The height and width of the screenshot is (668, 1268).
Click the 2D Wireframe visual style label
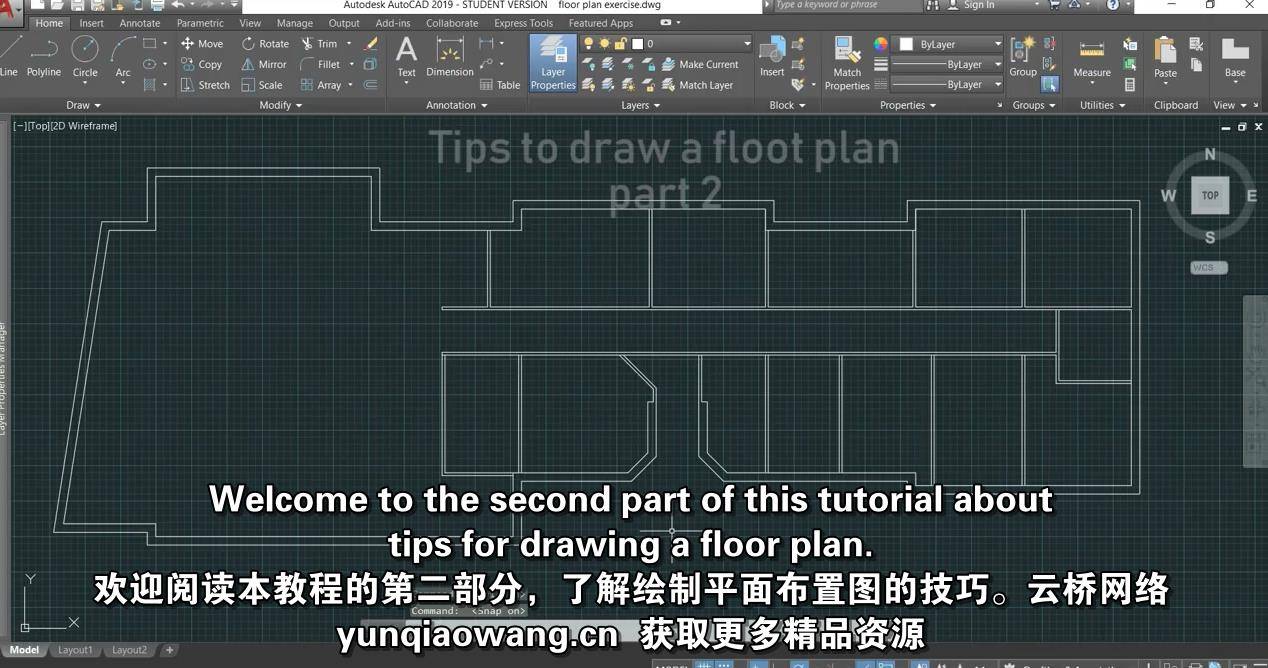click(x=85, y=126)
